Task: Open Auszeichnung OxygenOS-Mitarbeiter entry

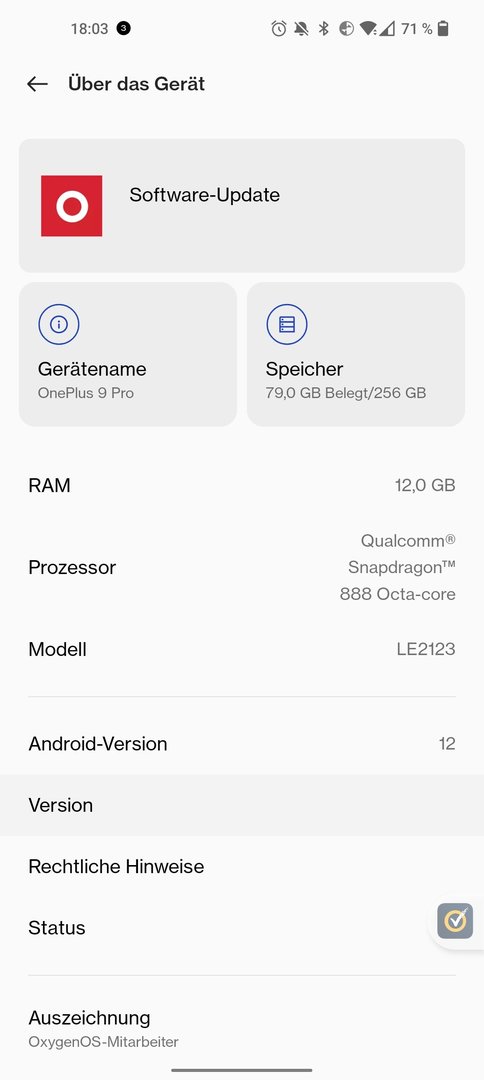Action: 242,1028
